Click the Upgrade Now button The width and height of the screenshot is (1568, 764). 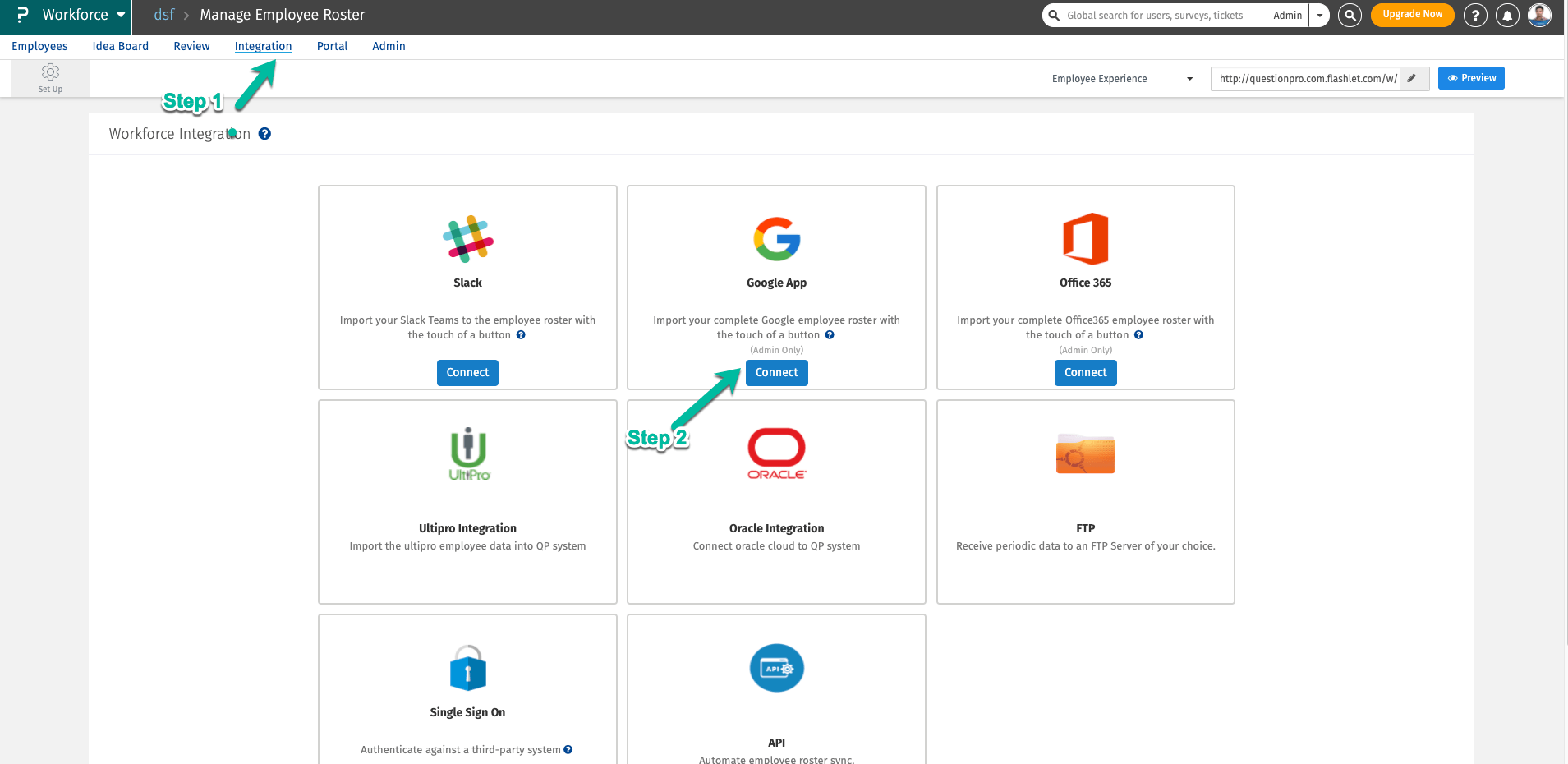(x=1412, y=15)
